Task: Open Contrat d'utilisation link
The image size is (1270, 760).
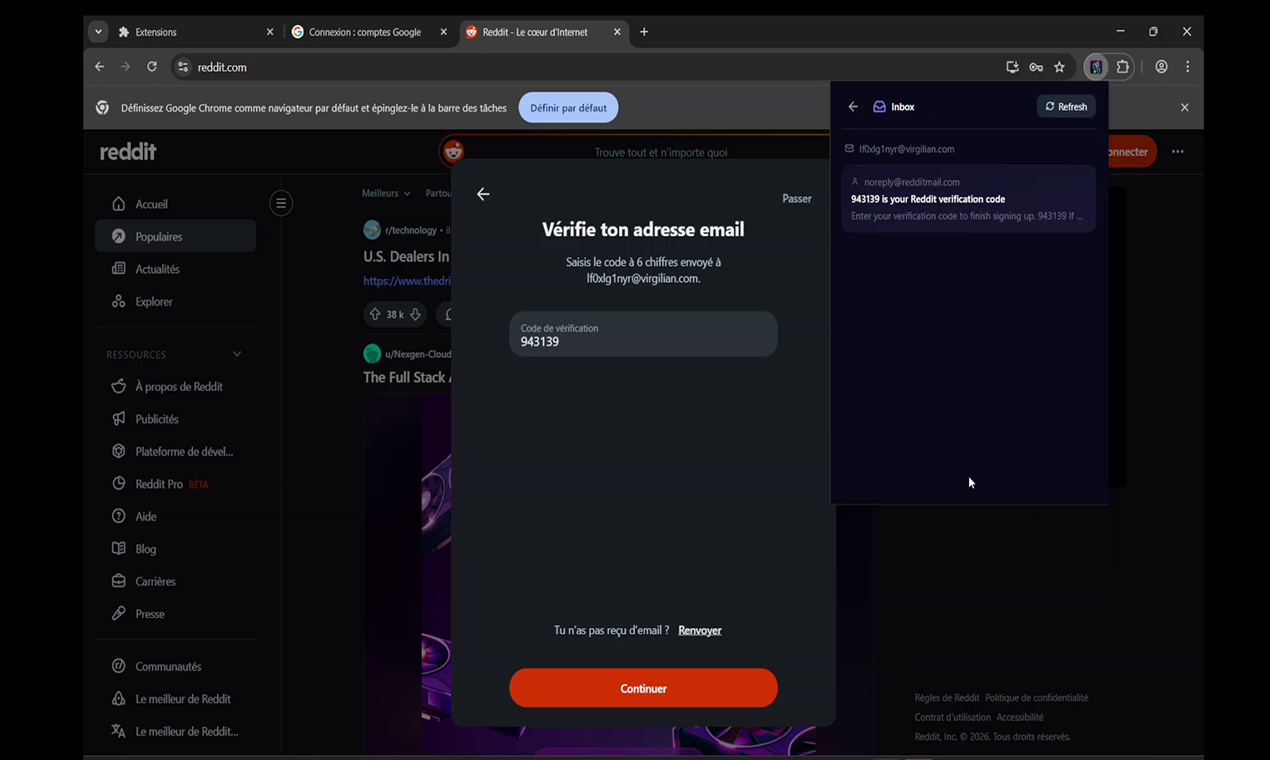Action: pos(953,717)
